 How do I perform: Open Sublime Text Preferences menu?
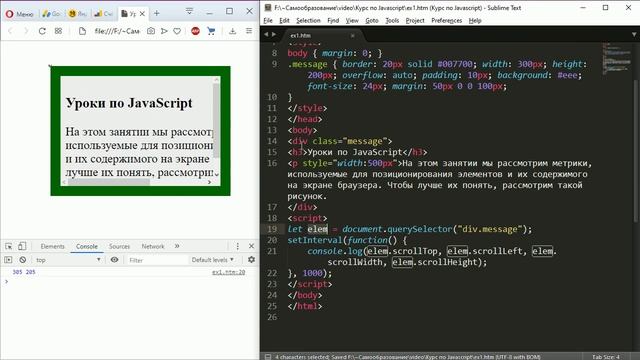447,20
